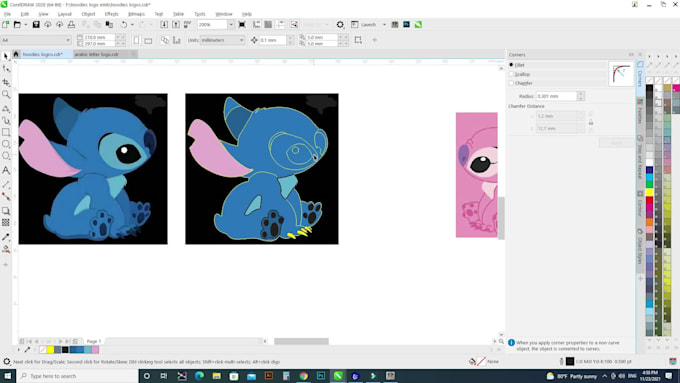Select the Text tool (A icon)
The height and width of the screenshot is (383, 680).
tap(6, 170)
